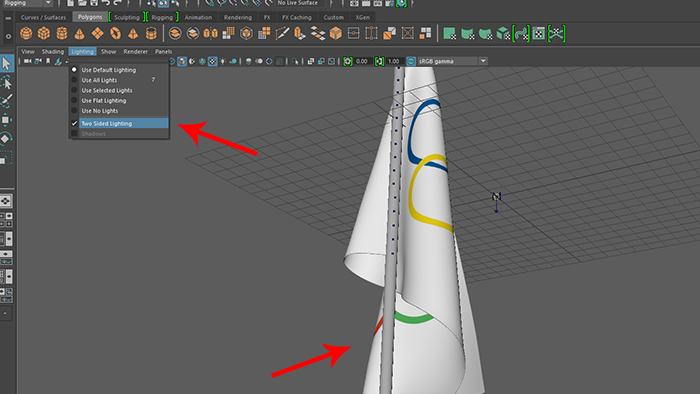Create a polygon cylinder from the shelf
Image resolution: width=700 pixels, height=394 pixels.
(62, 33)
